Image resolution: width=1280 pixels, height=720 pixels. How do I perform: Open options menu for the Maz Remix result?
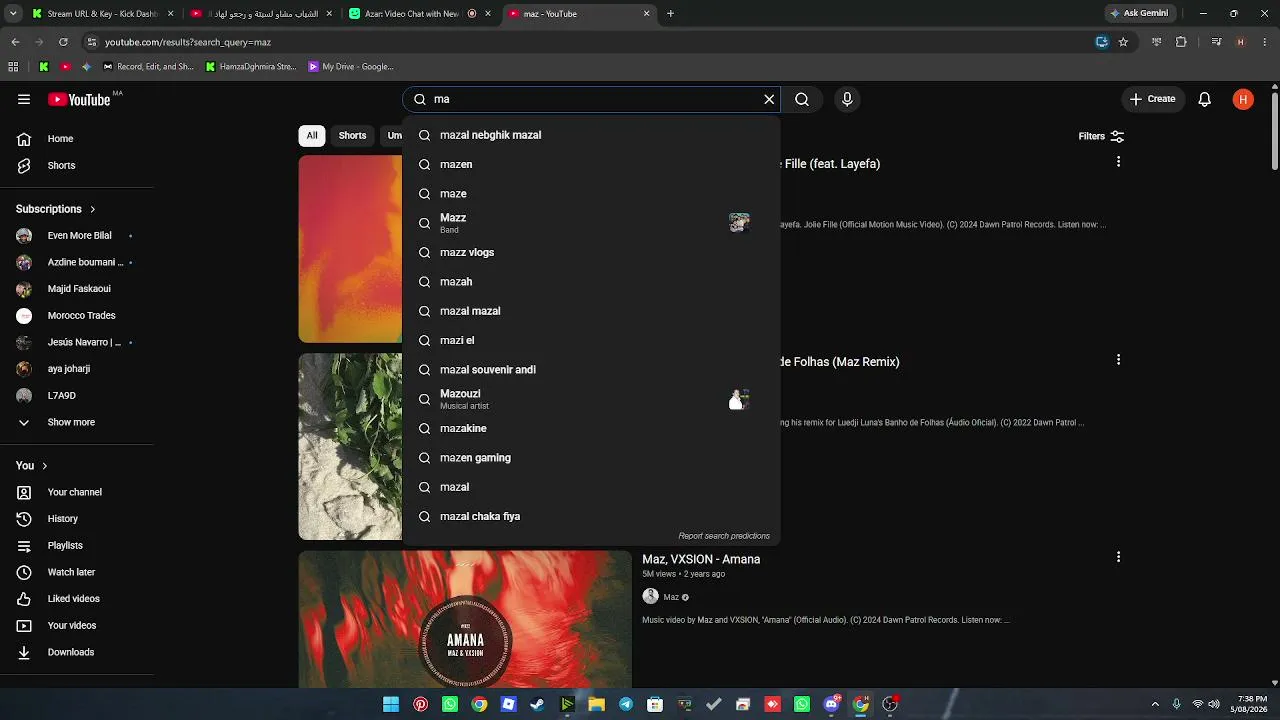click(1118, 360)
